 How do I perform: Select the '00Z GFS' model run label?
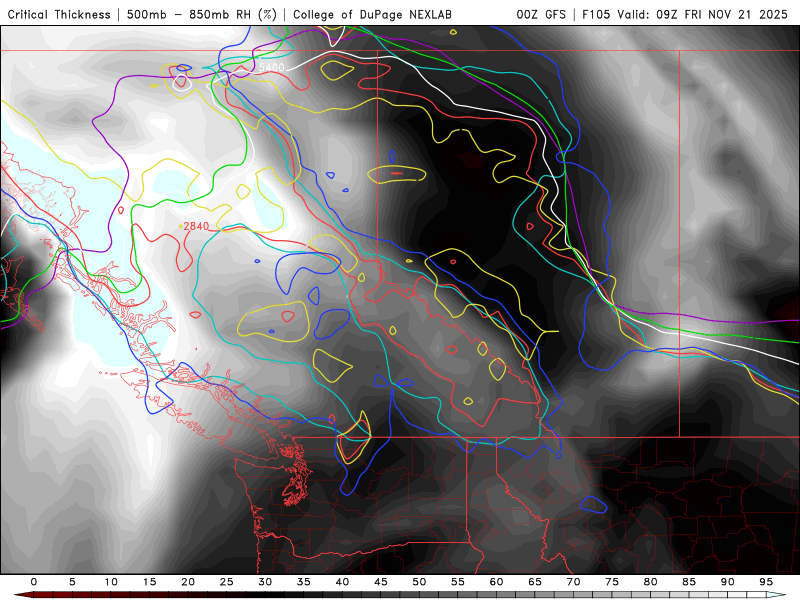(x=541, y=15)
